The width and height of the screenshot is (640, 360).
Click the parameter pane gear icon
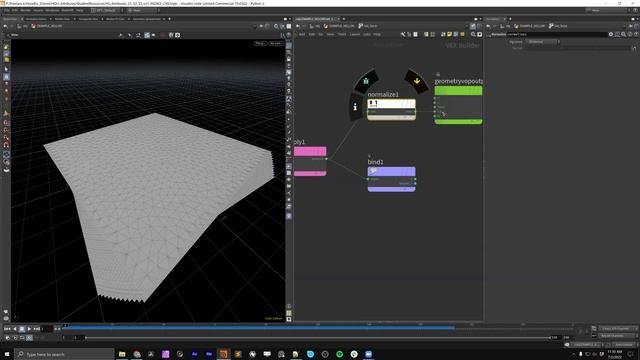click(611, 34)
